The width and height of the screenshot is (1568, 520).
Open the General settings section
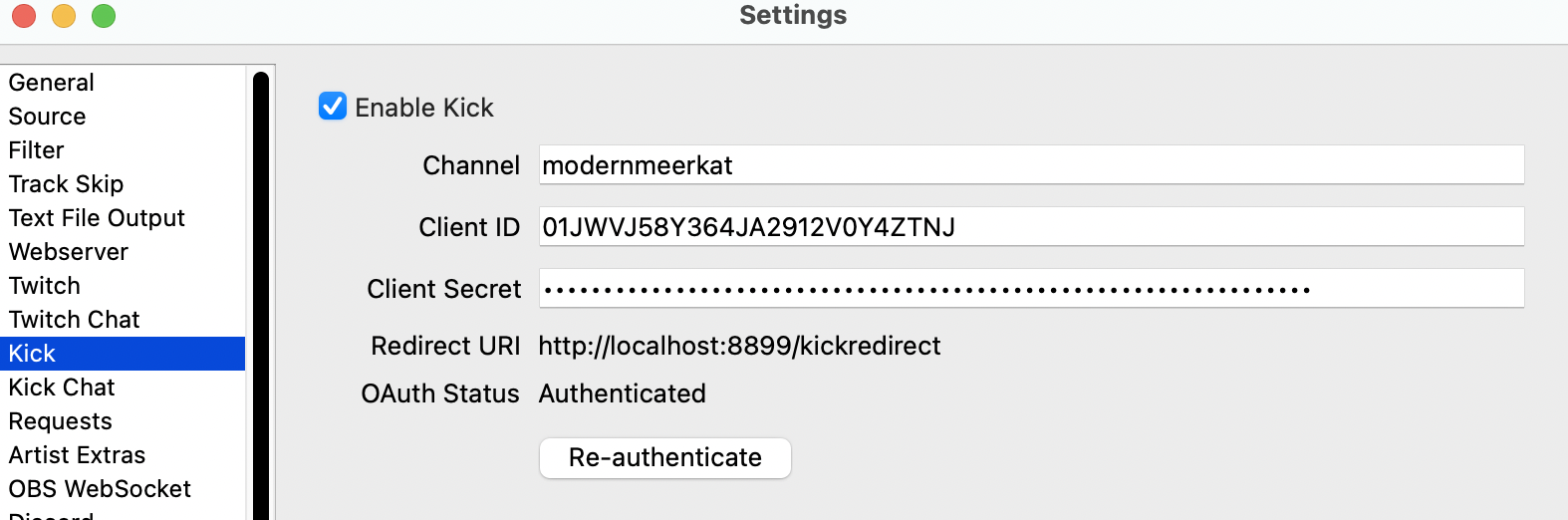52,83
